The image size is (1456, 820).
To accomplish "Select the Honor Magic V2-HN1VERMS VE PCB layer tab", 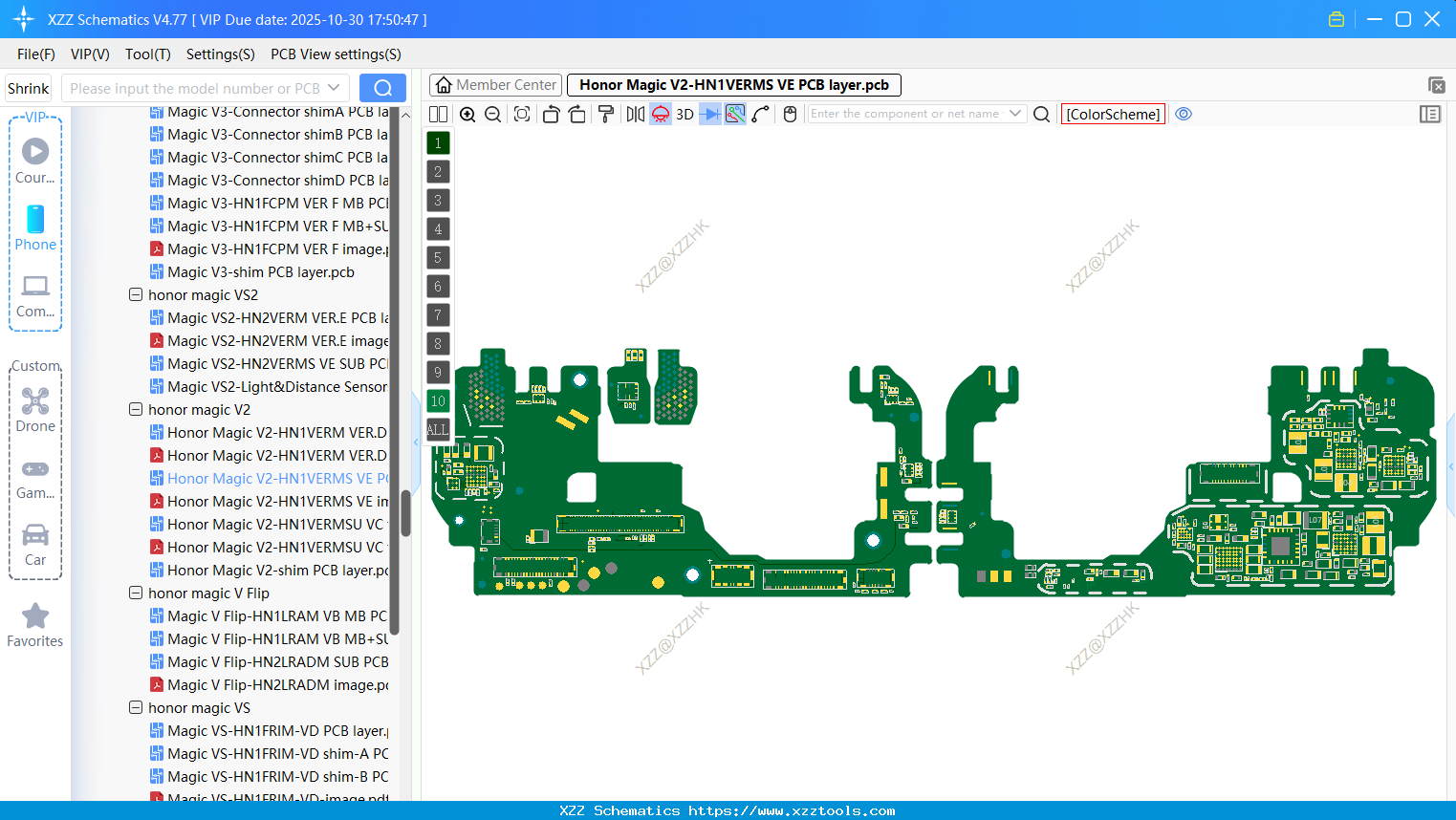I will pos(734,85).
